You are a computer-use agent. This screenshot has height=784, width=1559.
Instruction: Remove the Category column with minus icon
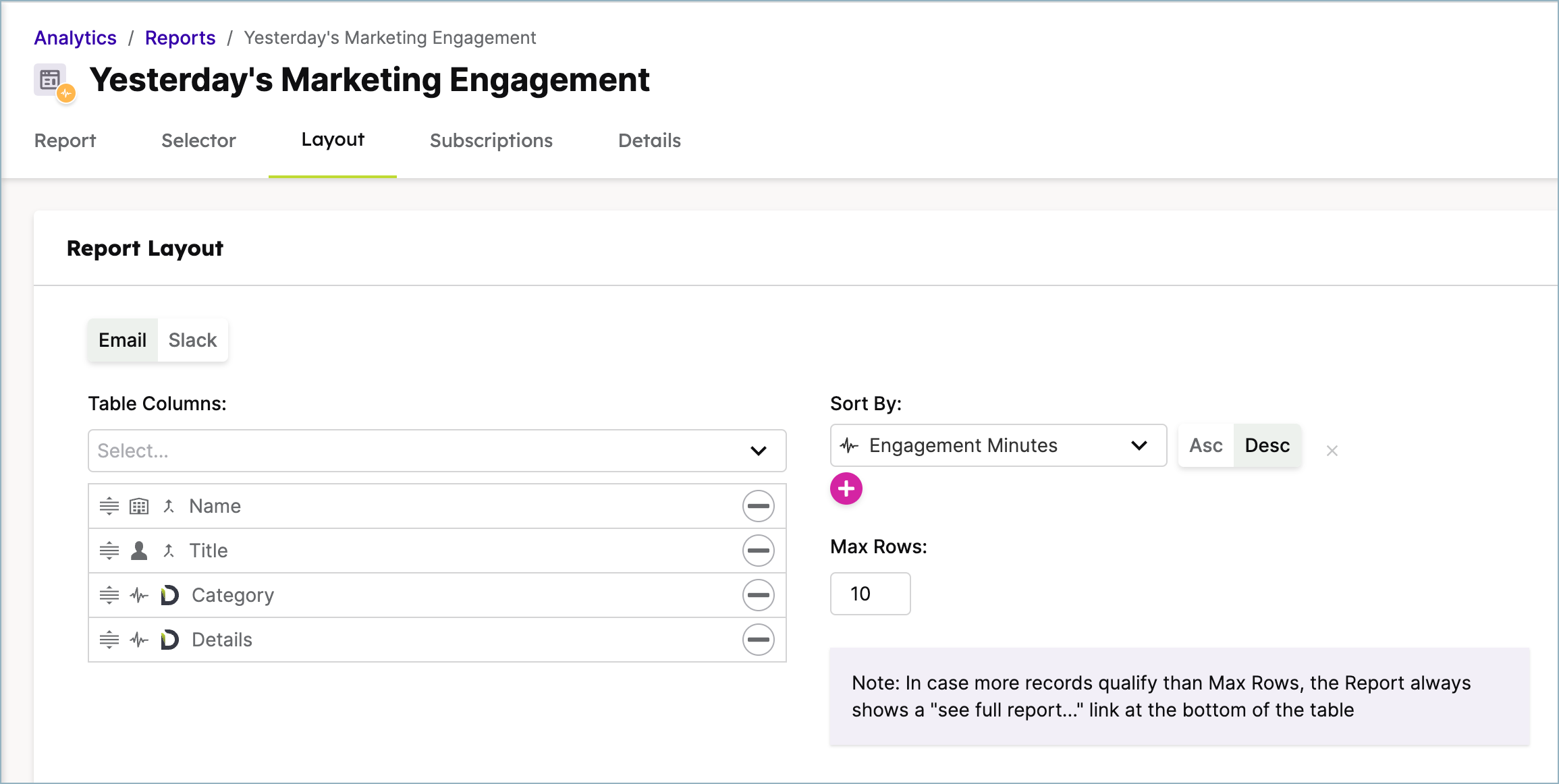click(758, 595)
